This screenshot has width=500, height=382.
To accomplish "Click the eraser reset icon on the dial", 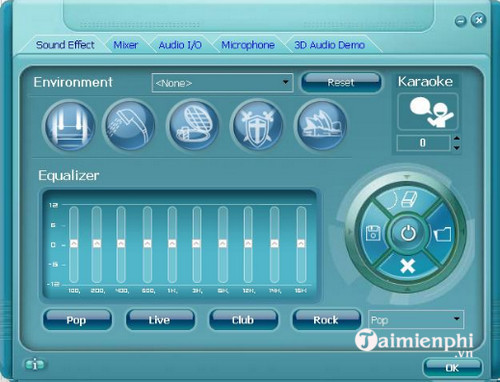I will pos(407,200).
